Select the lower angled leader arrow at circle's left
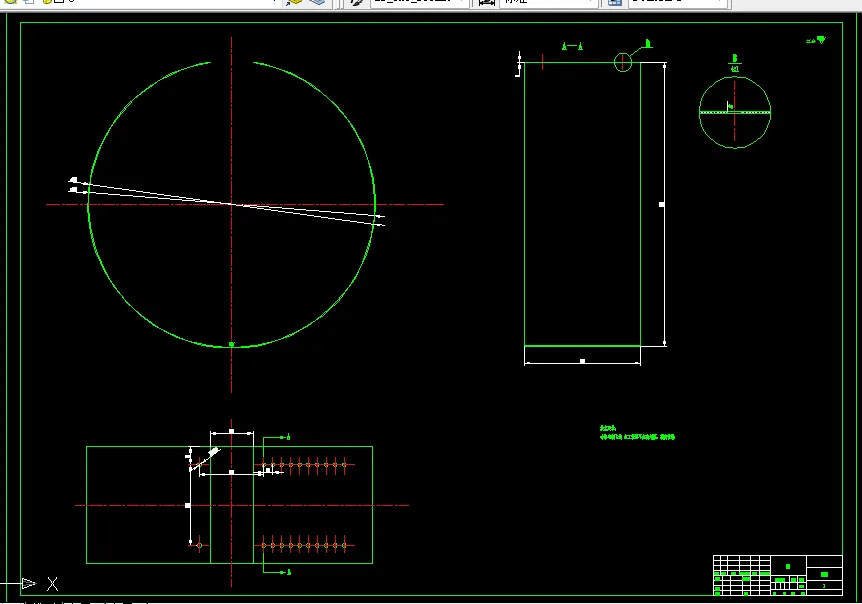862x604 pixels. [x=77, y=190]
